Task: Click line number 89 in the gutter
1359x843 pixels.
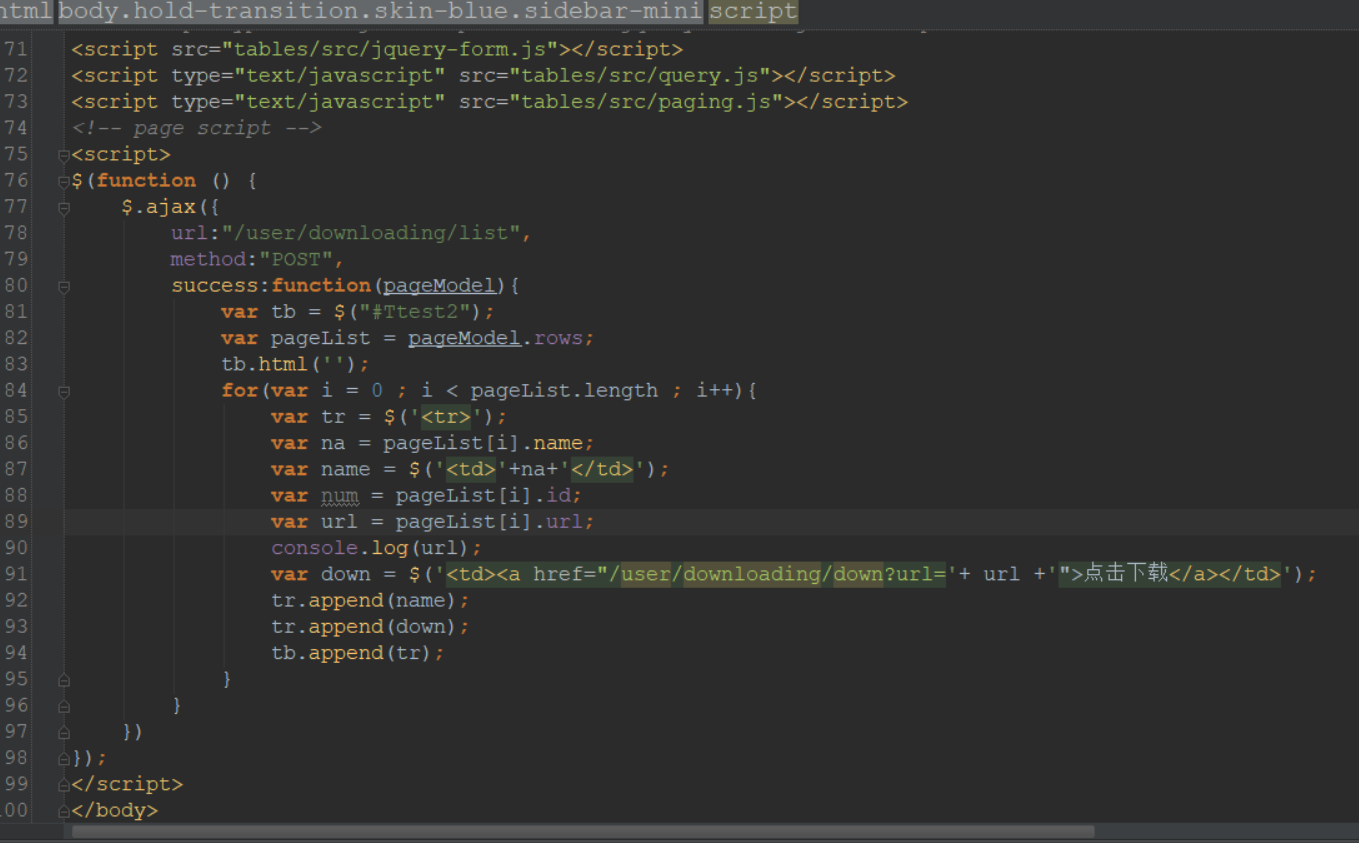Action: pos(15,521)
